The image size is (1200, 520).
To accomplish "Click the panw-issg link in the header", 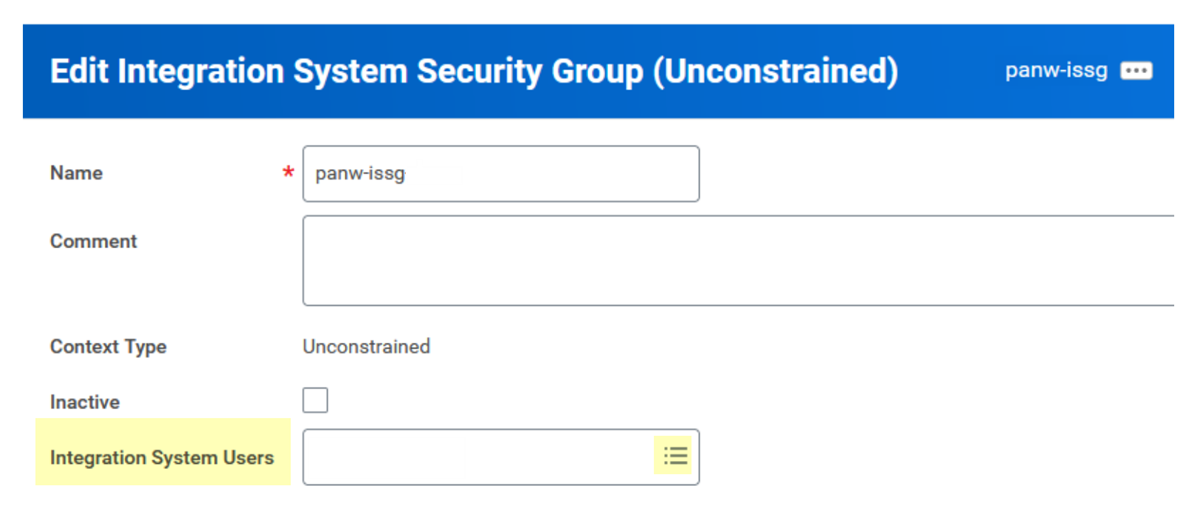I will pyautogui.click(x=1056, y=71).
